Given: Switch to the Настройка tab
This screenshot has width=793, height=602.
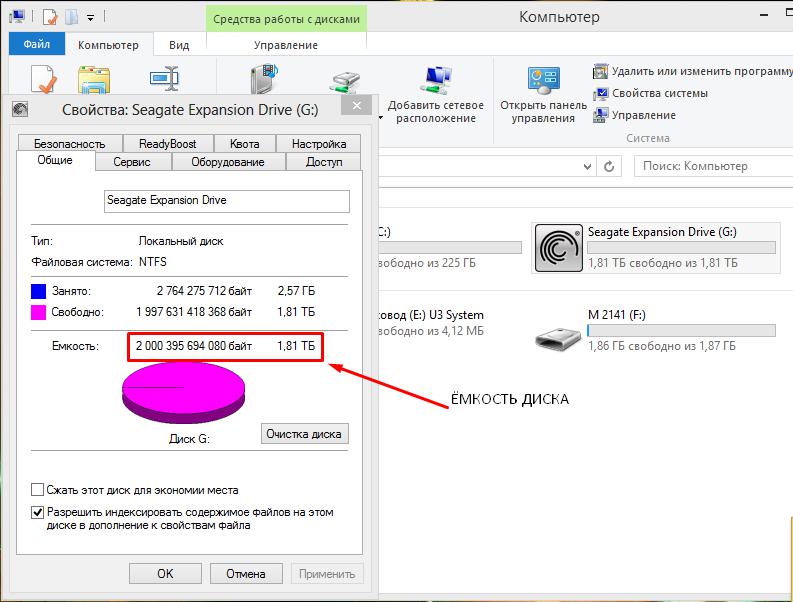Looking at the screenshot, I should coord(319,144).
